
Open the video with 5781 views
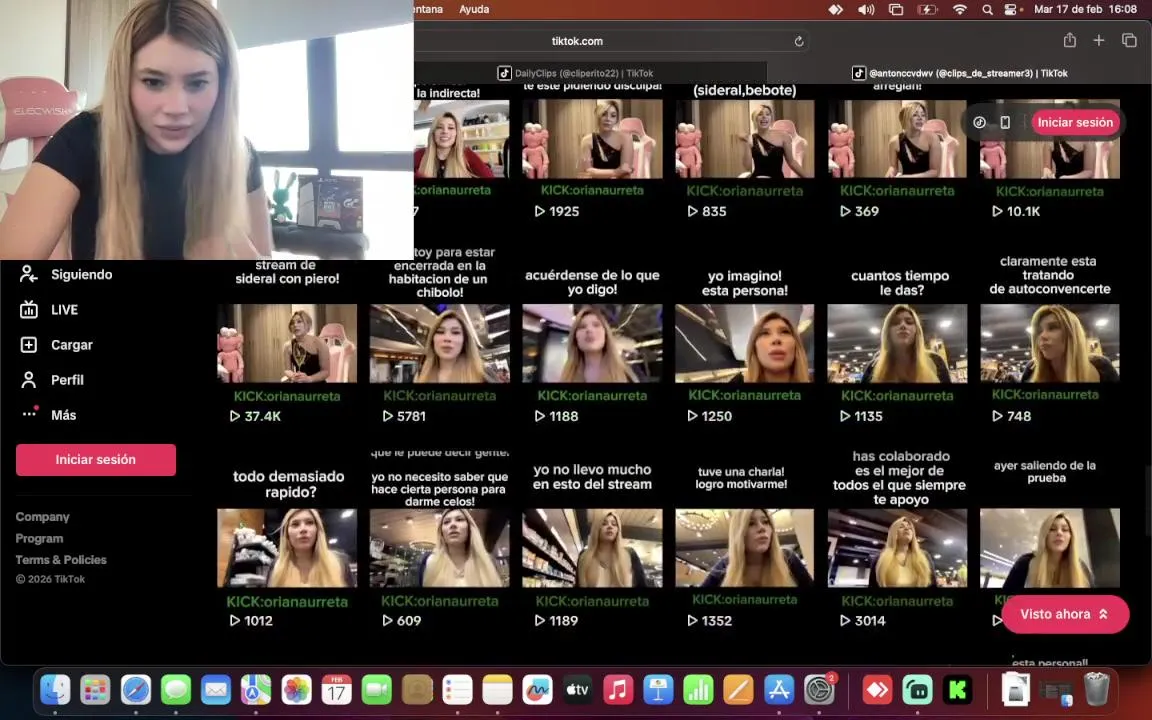tap(439, 343)
